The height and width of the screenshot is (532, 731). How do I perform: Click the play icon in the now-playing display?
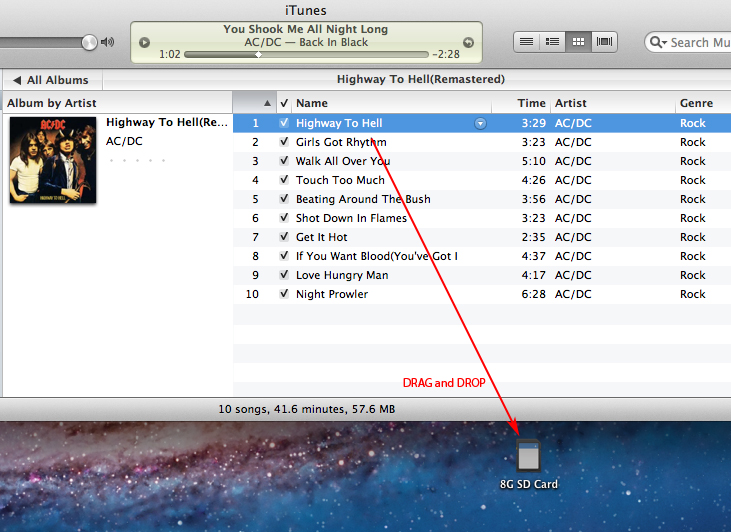pyautogui.click(x=145, y=42)
